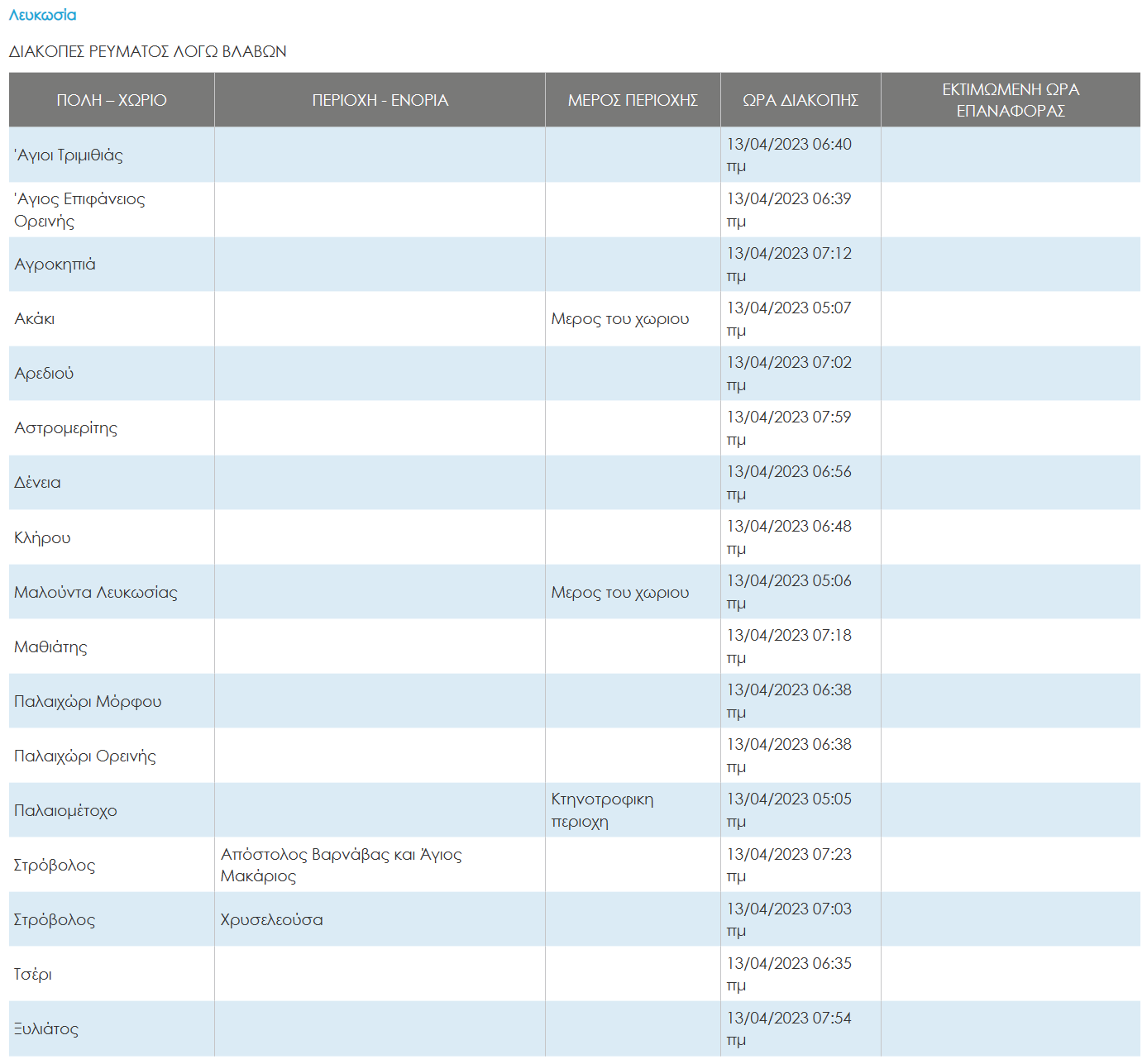Select Στρόβολος in the Χρυσελεούσα row
Viewport: 1147px width, 1064px height.
(112, 919)
